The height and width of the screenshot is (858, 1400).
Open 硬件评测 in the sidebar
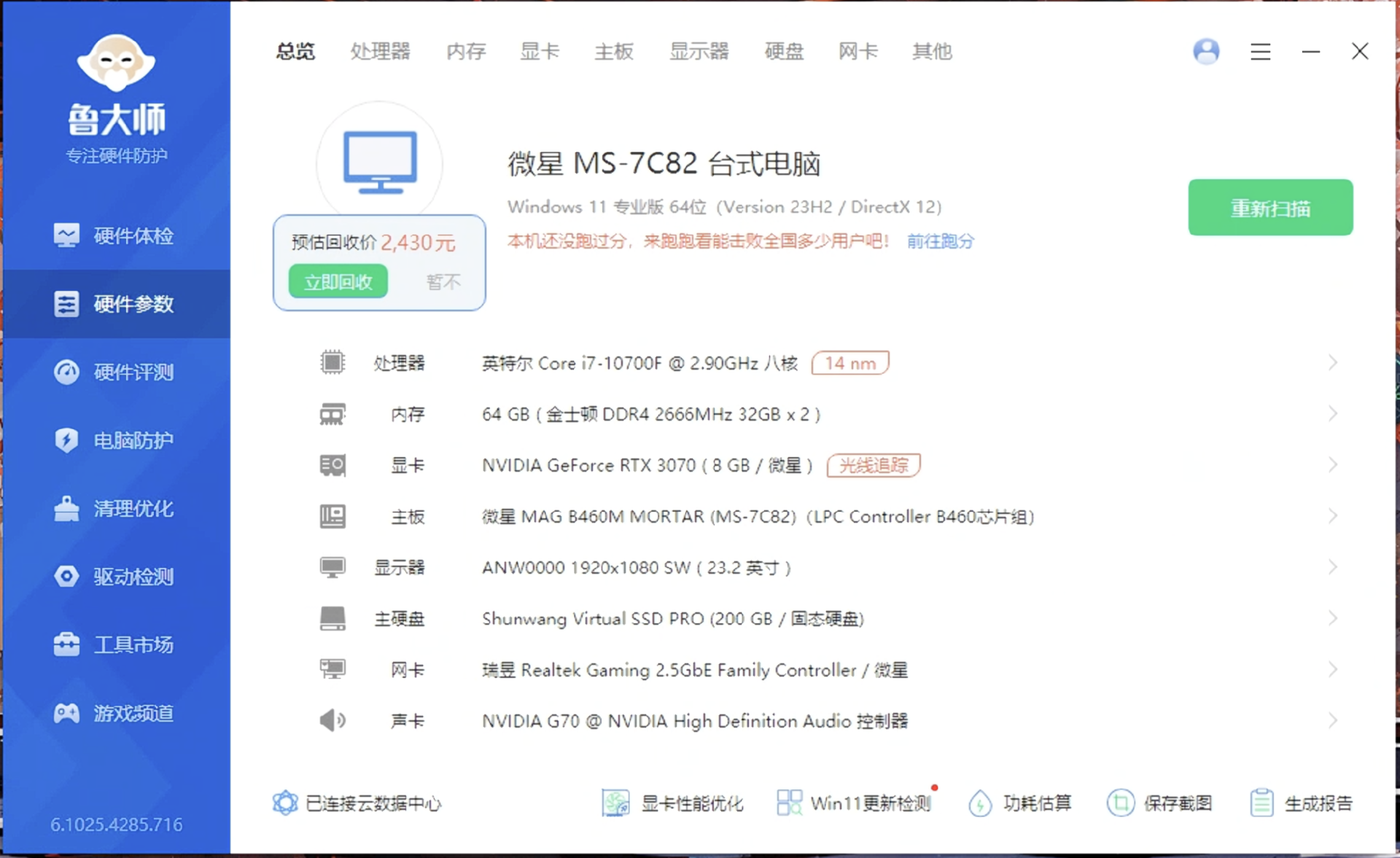[x=115, y=372]
